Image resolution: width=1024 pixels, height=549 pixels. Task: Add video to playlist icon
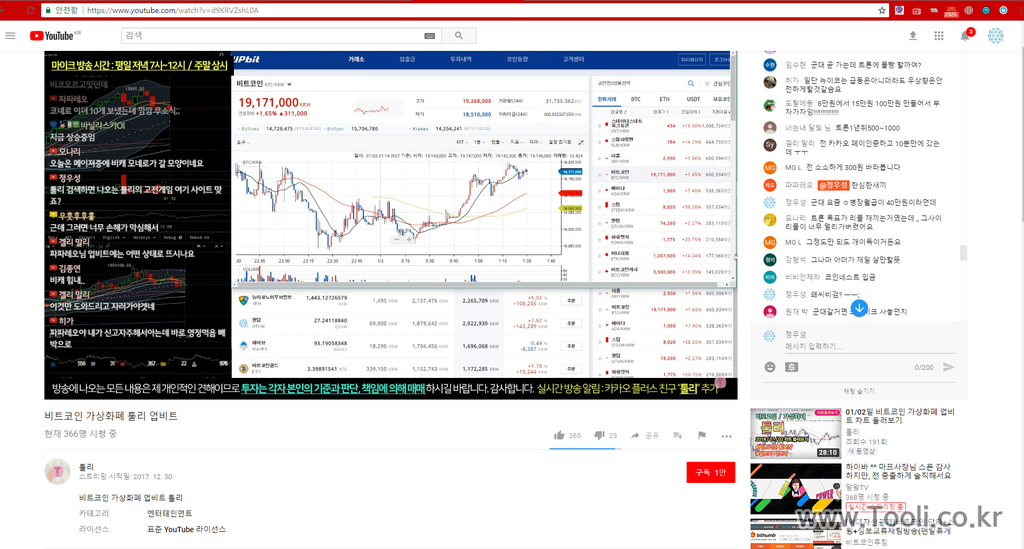(677, 435)
